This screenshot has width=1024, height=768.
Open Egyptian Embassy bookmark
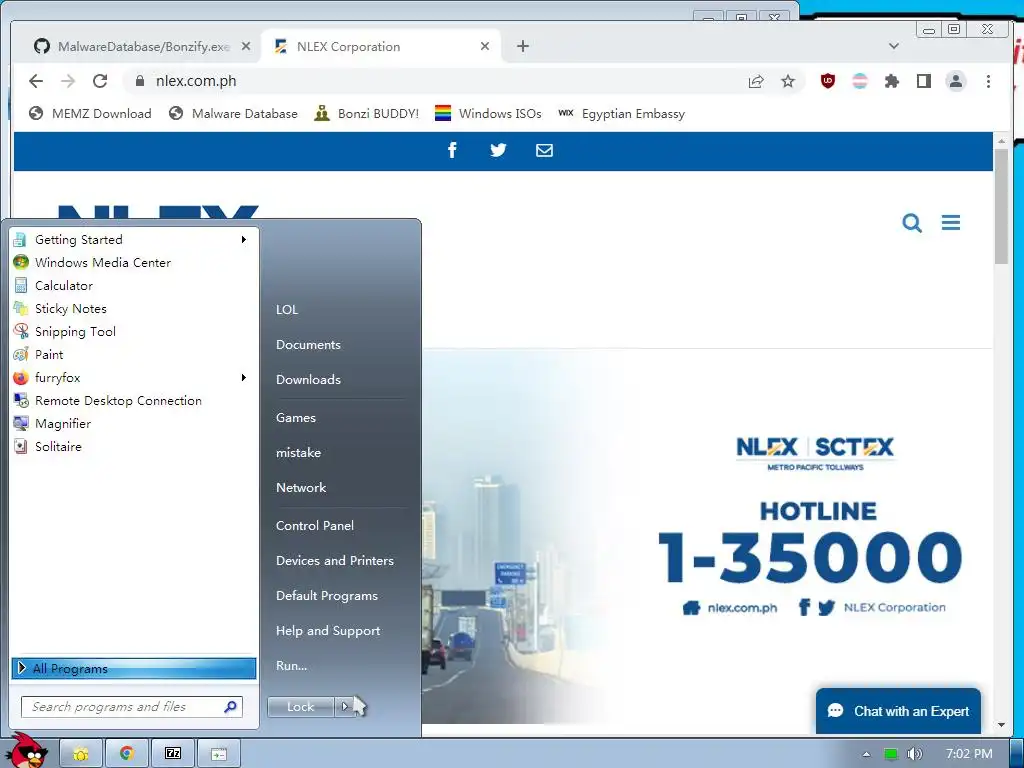[x=621, y=114]
